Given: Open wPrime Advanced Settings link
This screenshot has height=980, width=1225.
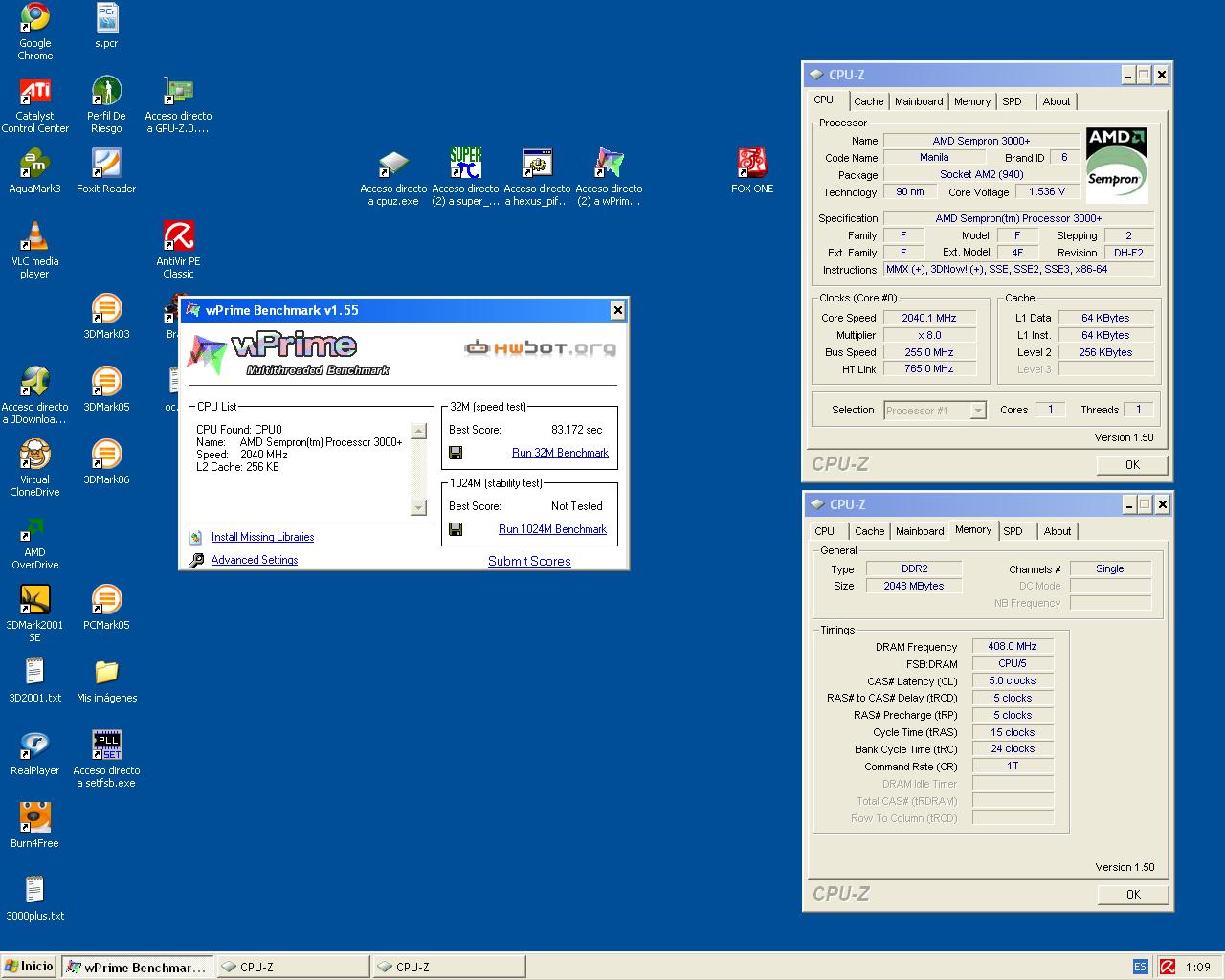Looking at the screenshot, I should 254,560.
